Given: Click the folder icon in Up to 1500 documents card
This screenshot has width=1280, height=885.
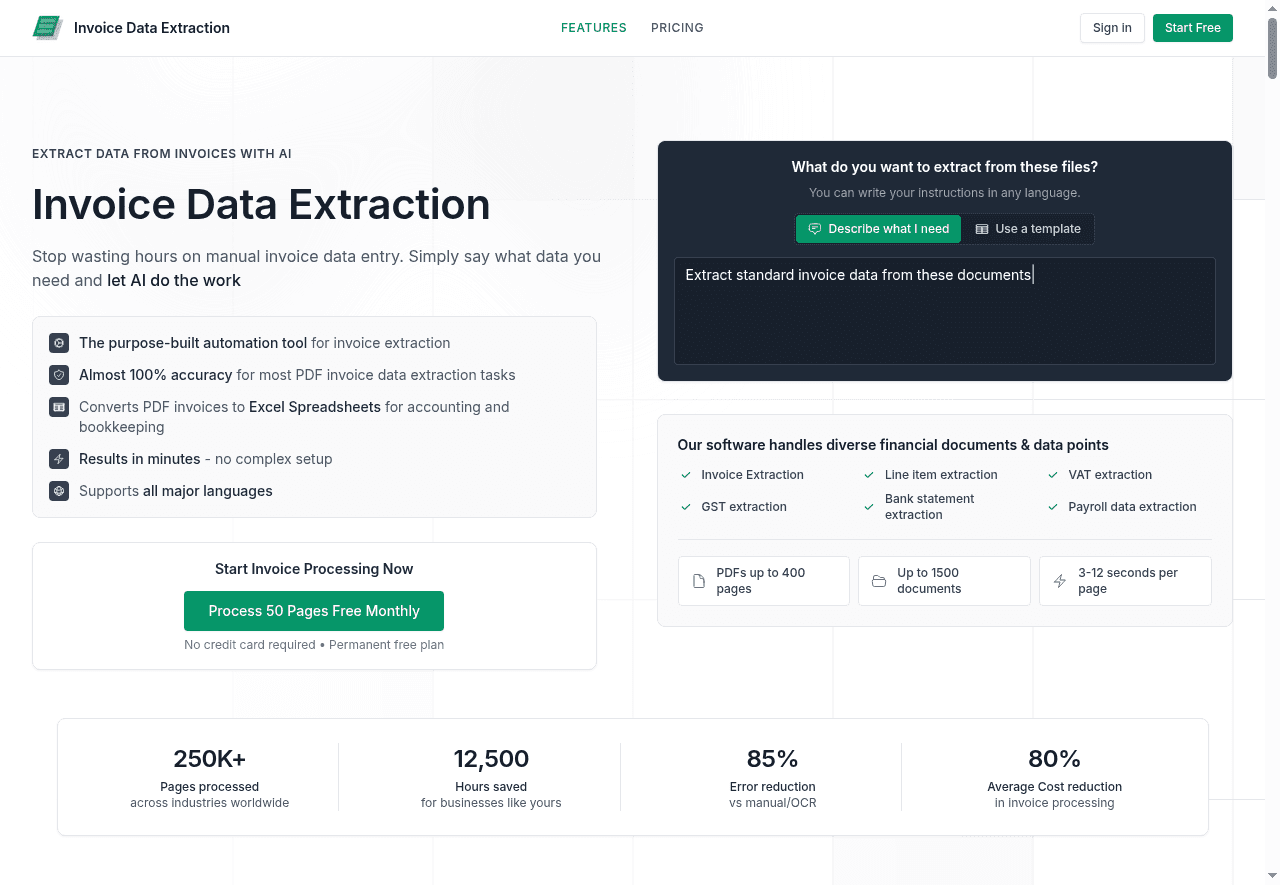Looking at the screenshot, I should pos(878,581).
